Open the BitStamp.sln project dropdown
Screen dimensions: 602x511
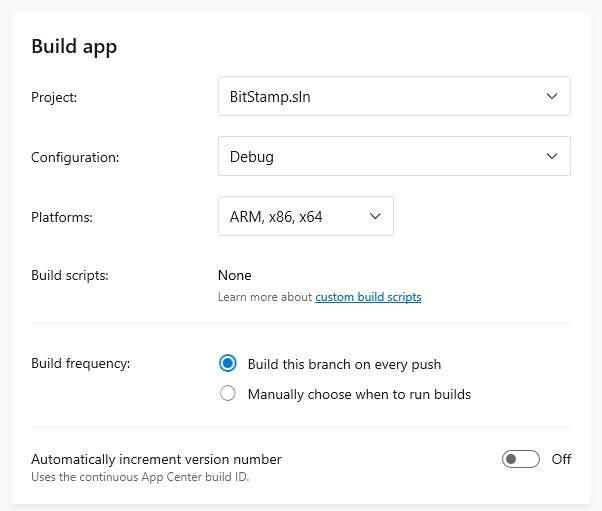pyautogui.click(x=394, y=96)
